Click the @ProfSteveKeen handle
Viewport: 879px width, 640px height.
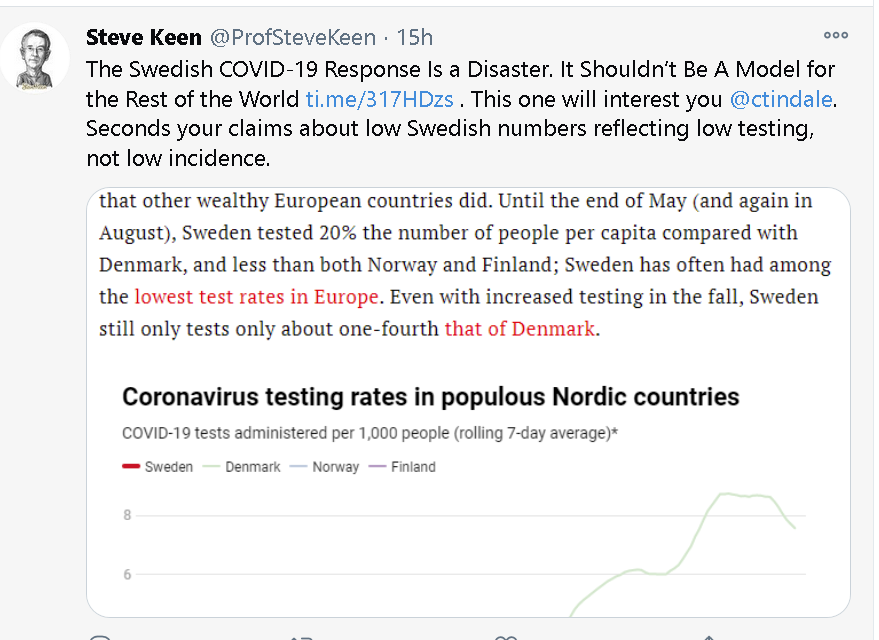293,38
